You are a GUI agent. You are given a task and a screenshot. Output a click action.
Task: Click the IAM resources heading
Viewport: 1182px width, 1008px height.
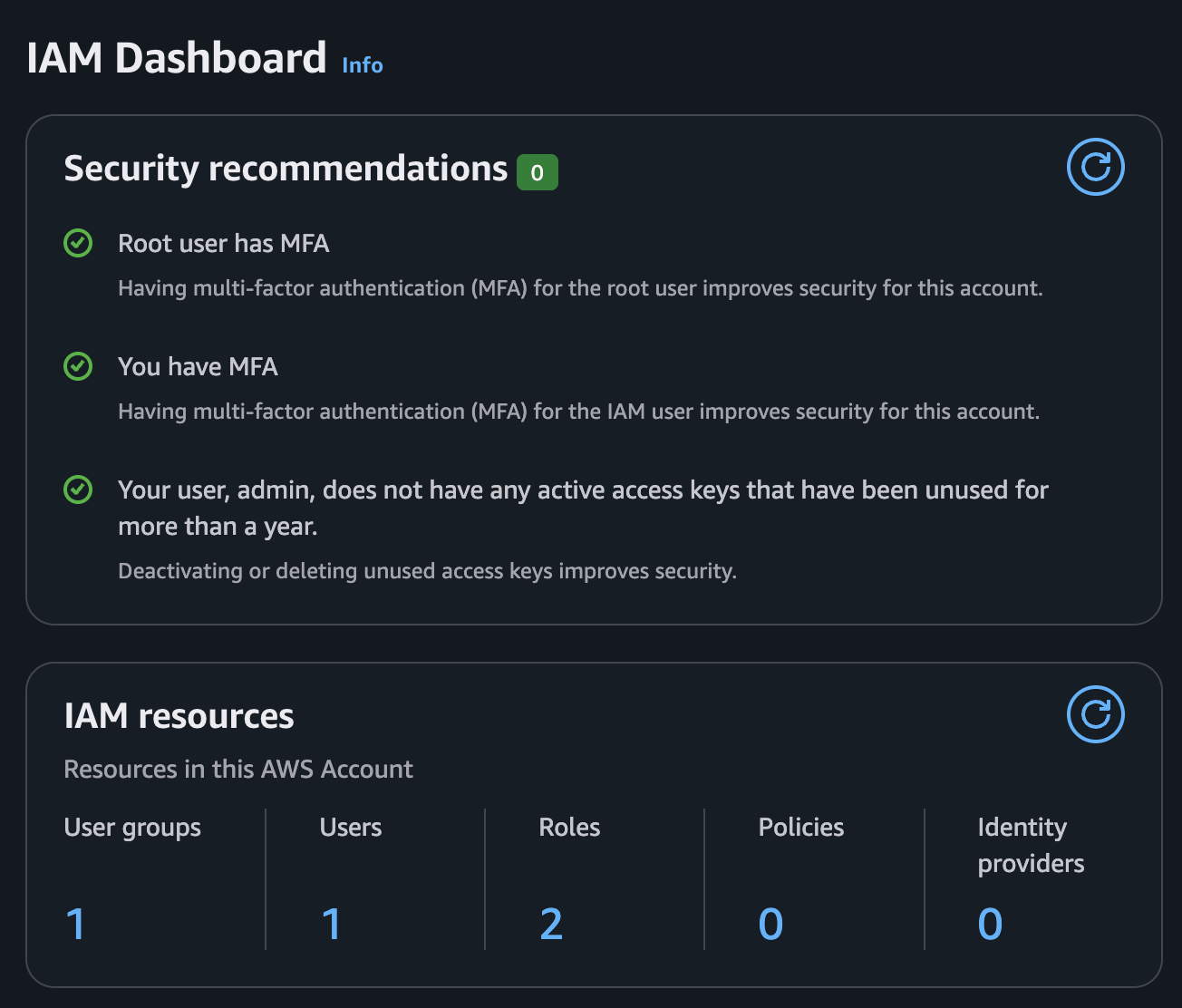point(179,716)
